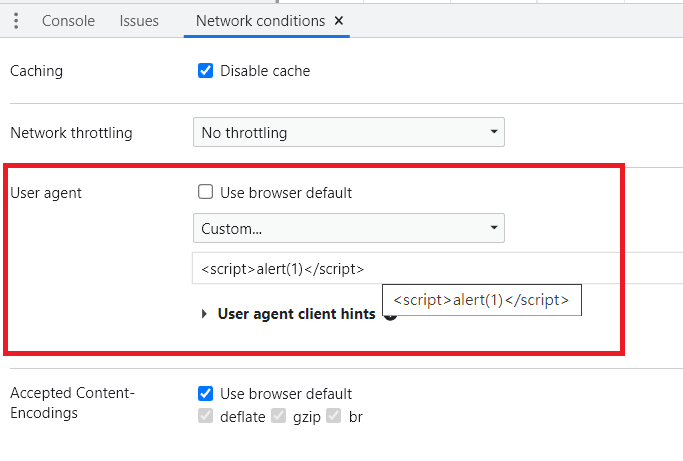Screen dimensions: 683x461
Task: Toggle the br encoding checkbox
Action: (334, 416)
